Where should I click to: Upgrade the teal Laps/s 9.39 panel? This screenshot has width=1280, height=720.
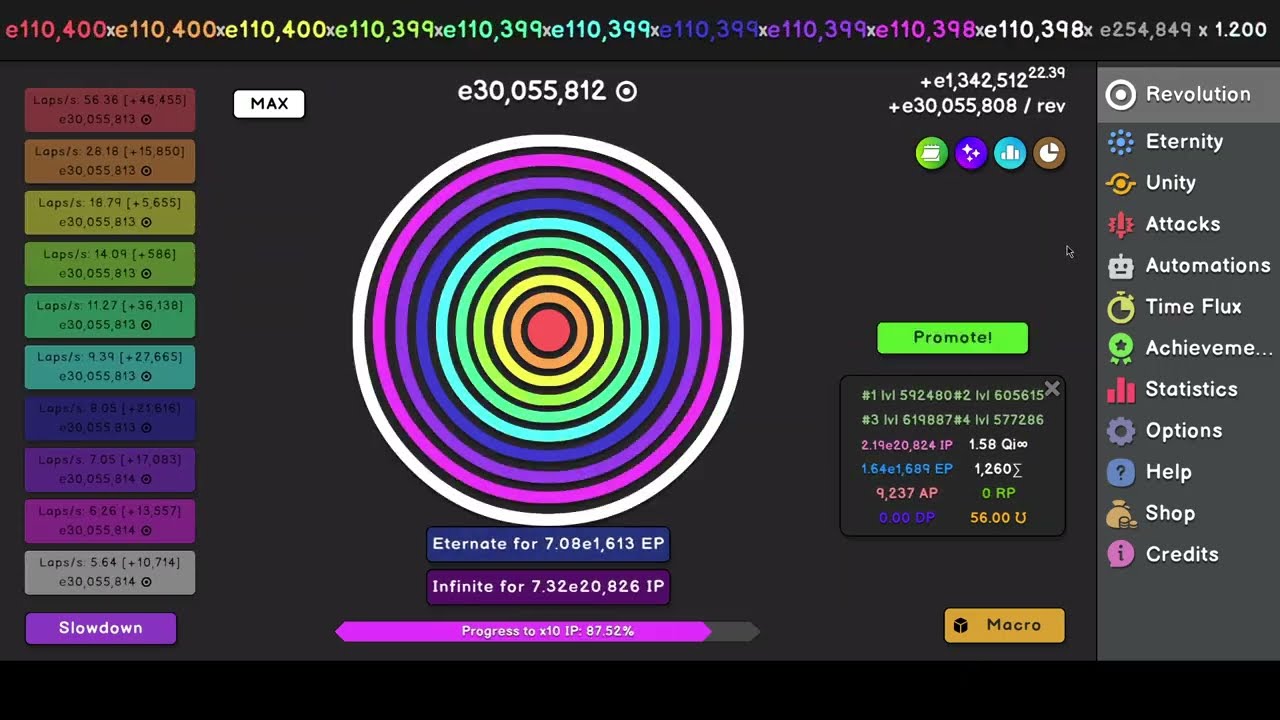pos(110,366)
